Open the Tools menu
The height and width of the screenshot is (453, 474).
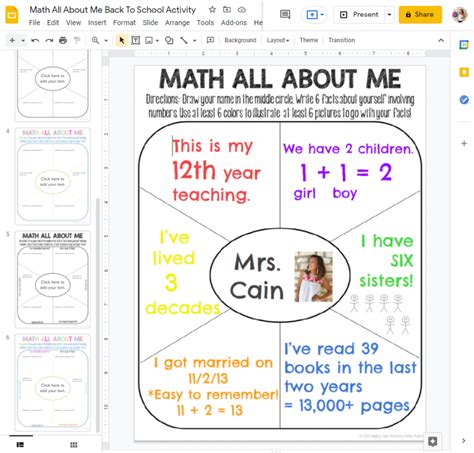point(205,23)
